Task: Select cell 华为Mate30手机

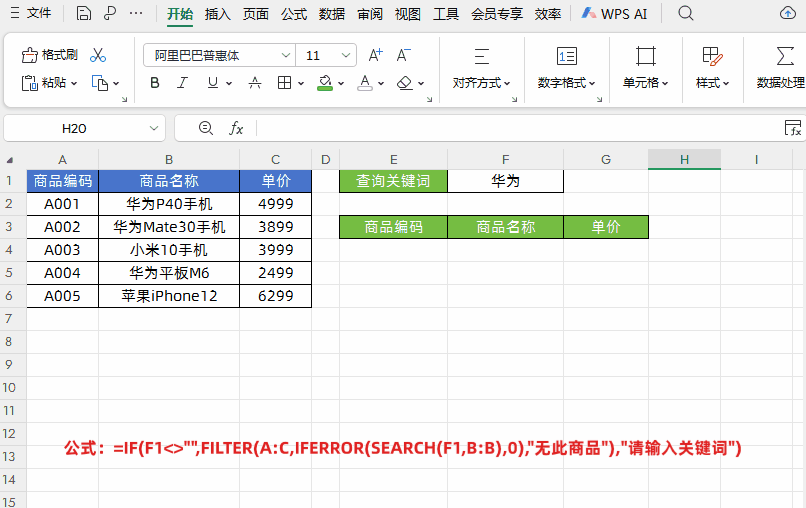Action: click(x=169, y=227)
